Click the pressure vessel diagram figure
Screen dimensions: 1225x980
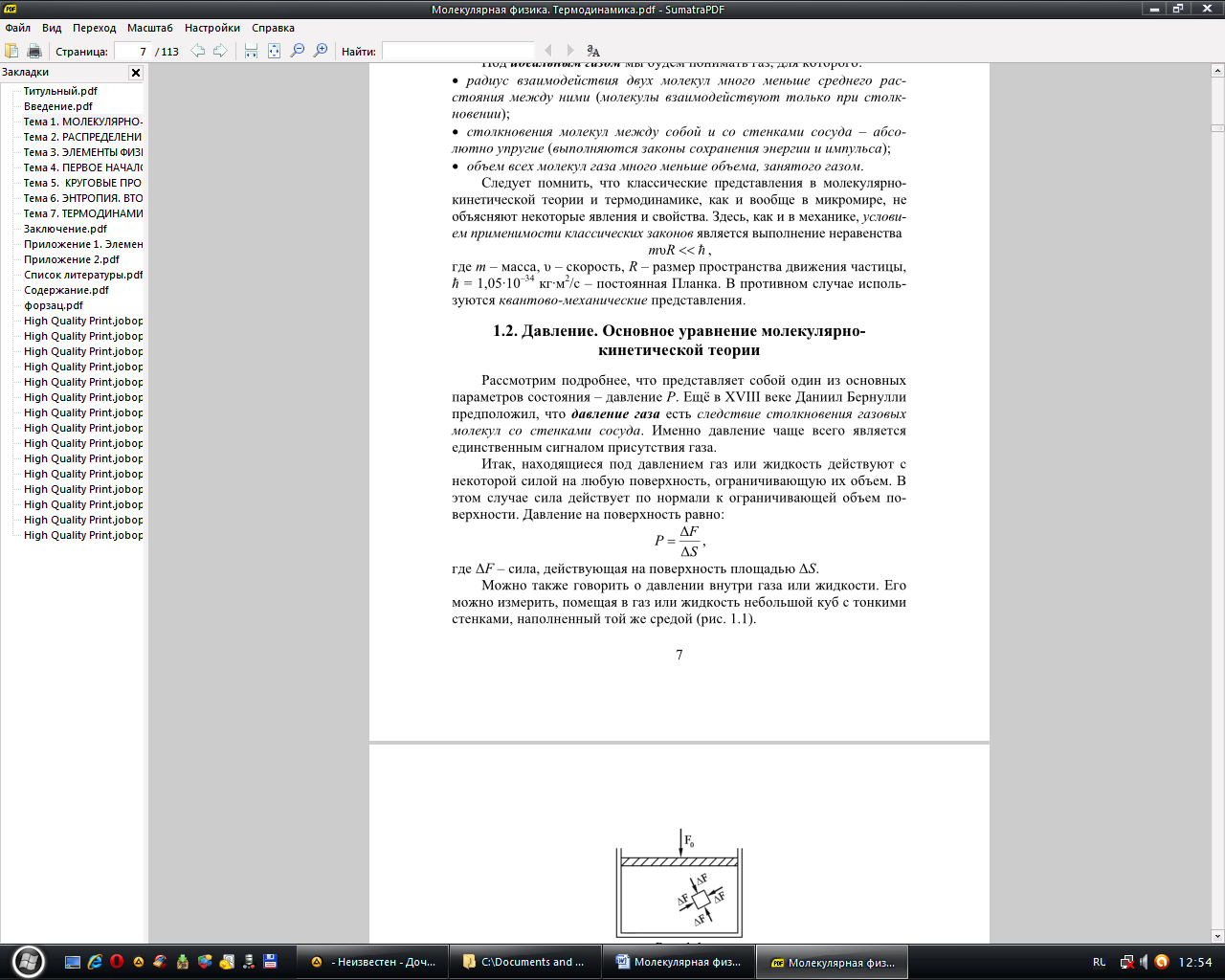(679, 884)
